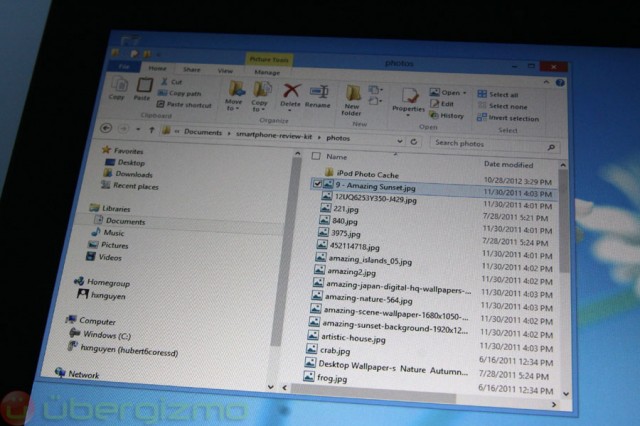Click the Copy icon in the ribbon
The image size is (640, 426).
coord(116,88)
